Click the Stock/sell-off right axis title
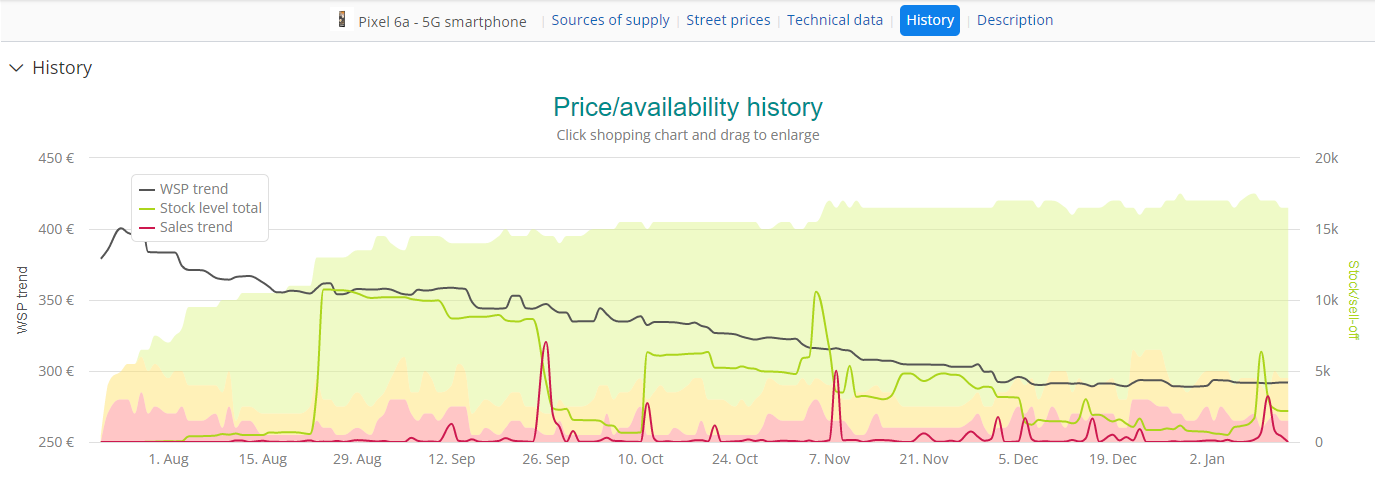Image resolution: width=1375 pixels, height=488 pixels. (1352, 299)
